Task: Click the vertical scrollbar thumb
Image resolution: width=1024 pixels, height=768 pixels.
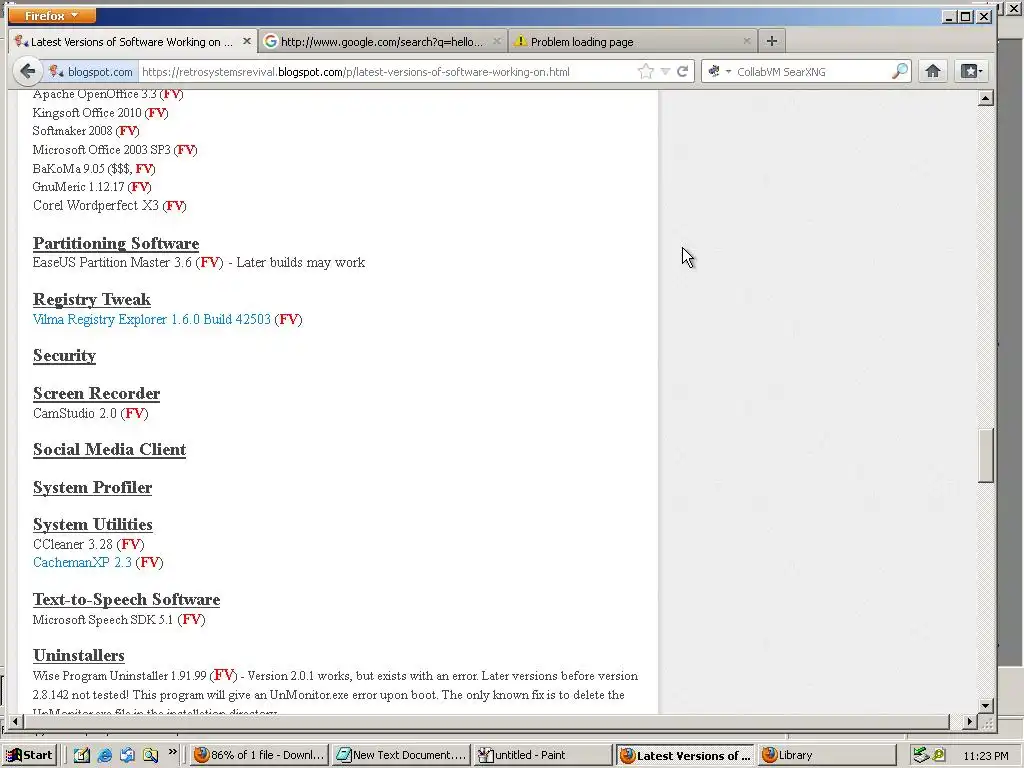Action: [985, 455]
